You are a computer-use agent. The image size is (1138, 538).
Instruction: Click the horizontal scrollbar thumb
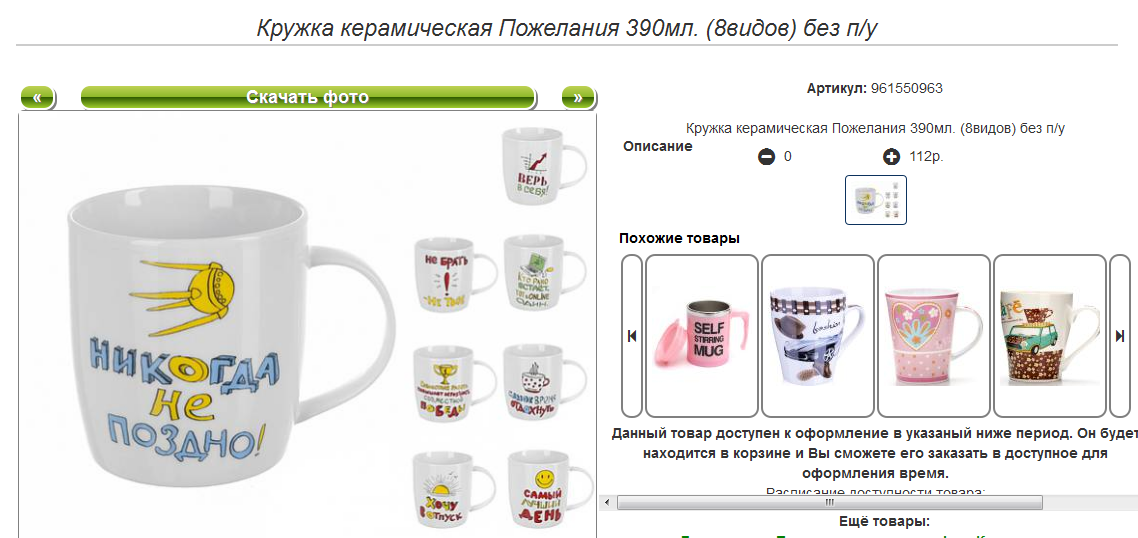pyautogui.click(x=830, y=502)
